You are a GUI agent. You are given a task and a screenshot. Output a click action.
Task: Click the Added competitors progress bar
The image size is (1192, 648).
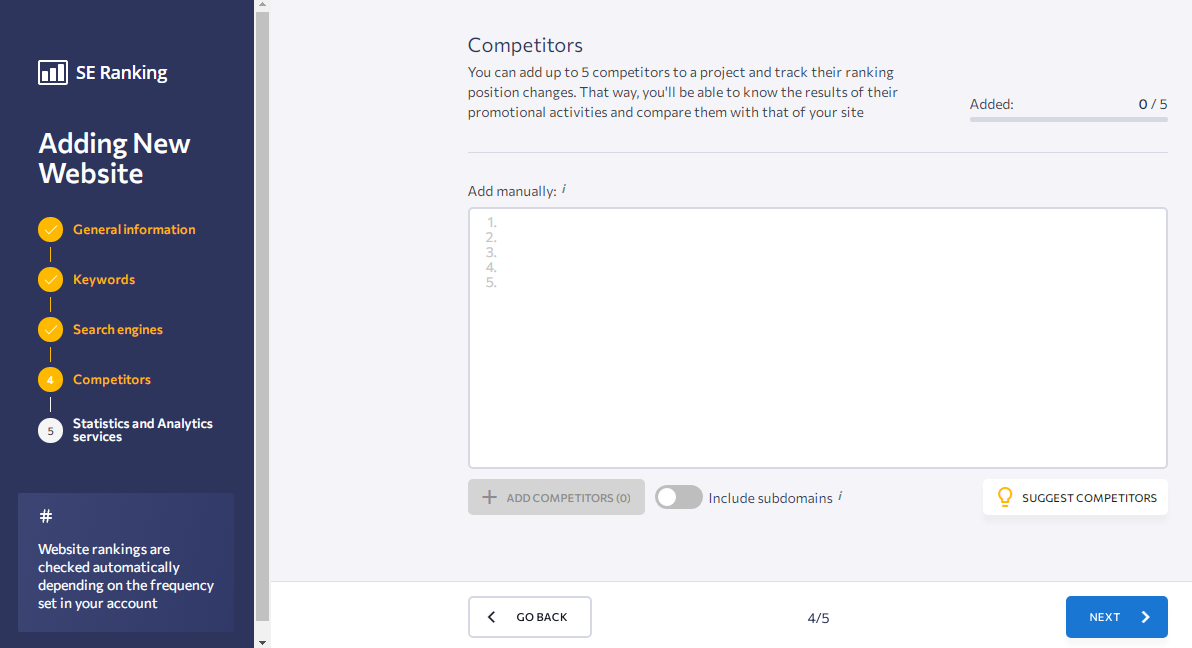point(1068,119)
